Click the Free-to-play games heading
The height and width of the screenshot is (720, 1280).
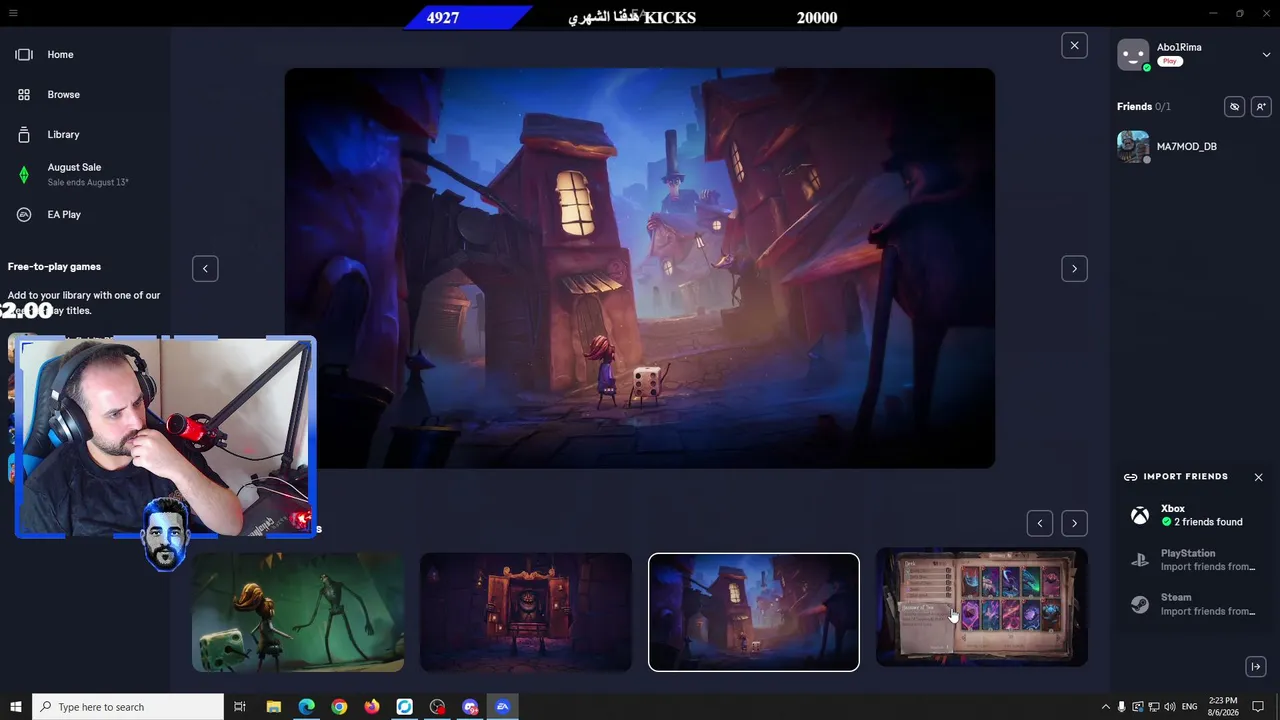54,267
